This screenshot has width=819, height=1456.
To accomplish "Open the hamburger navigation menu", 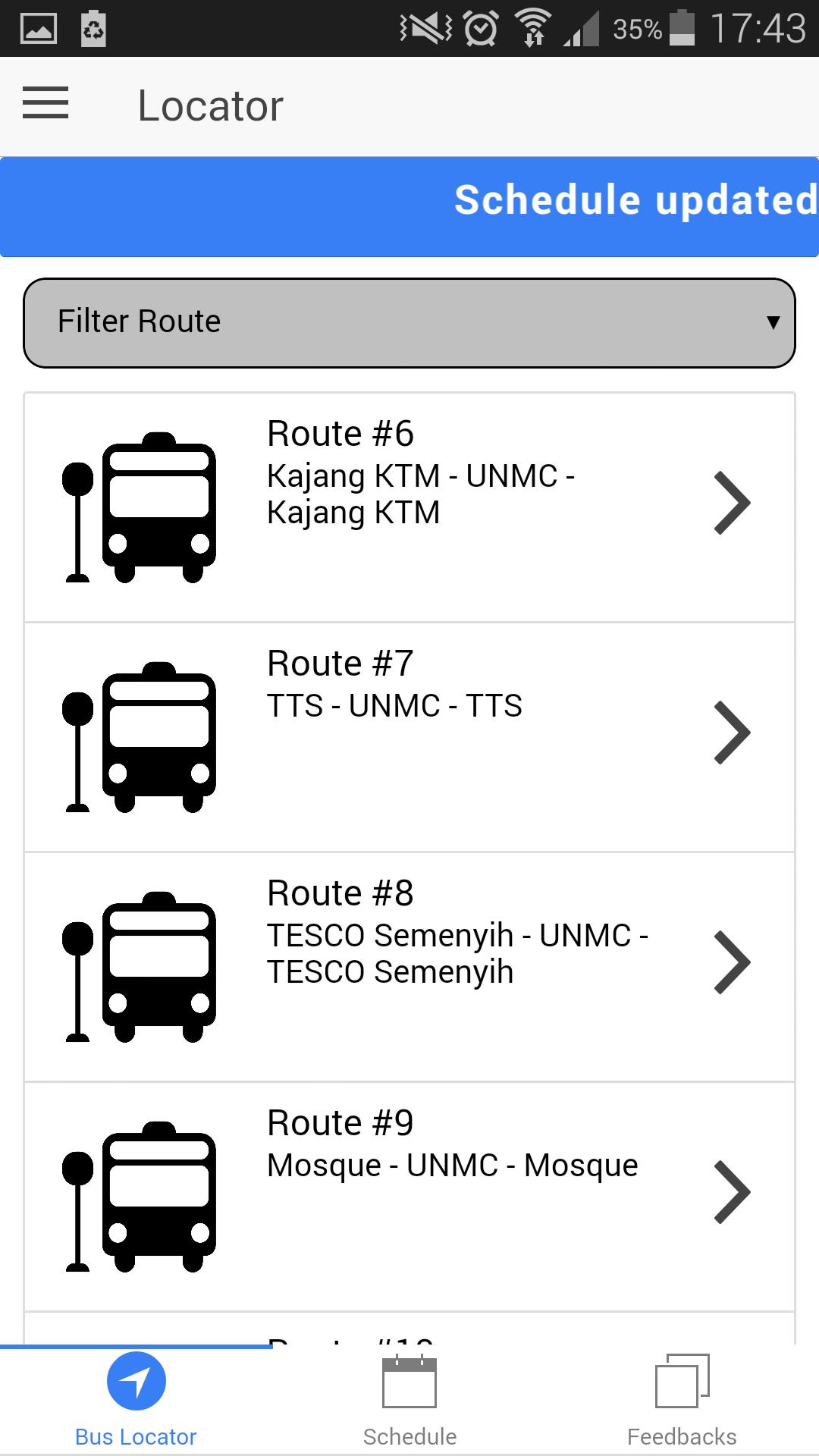I will pyautogui.click(x=45, y=103).
